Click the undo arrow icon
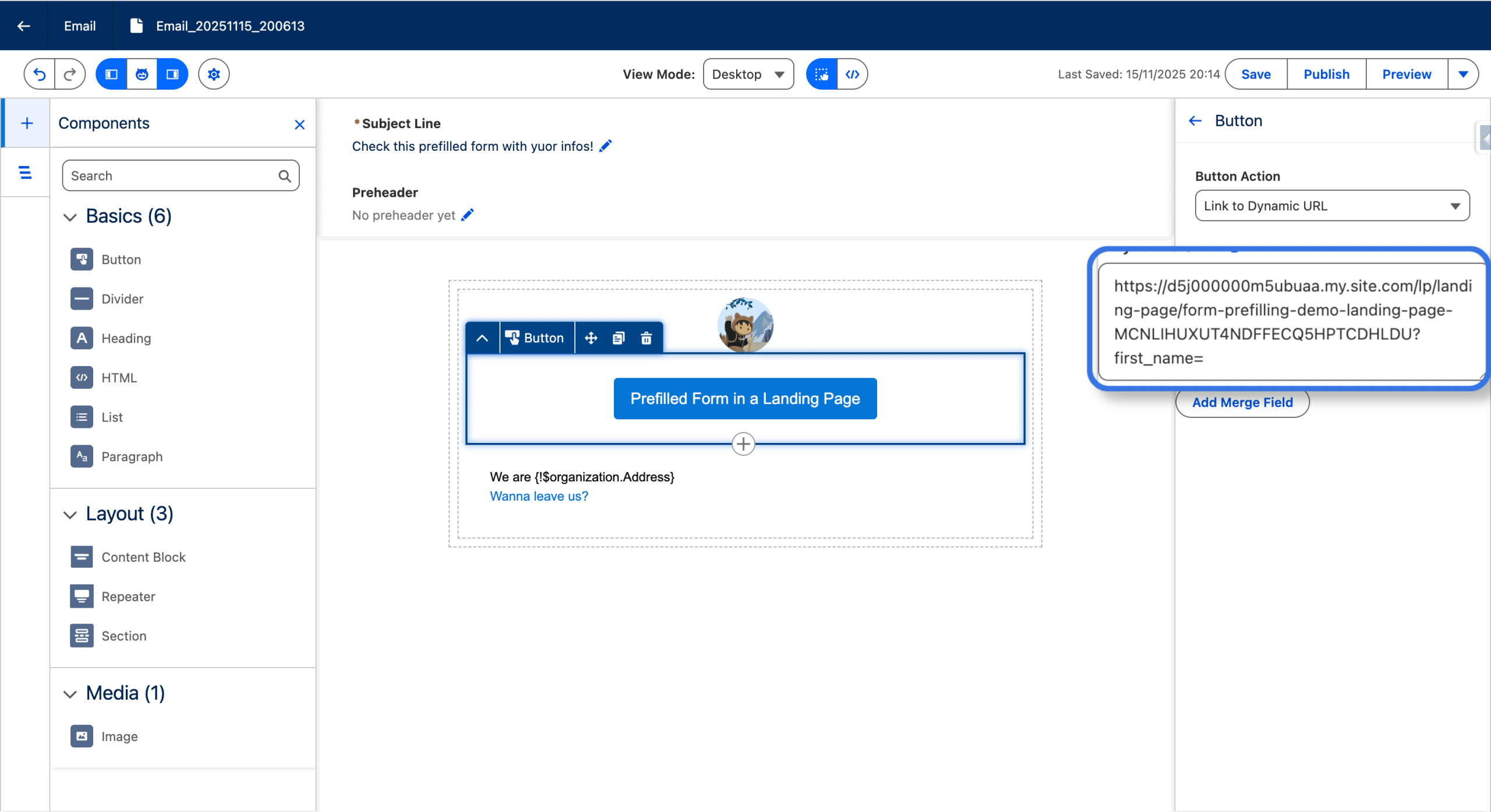 (40, 74)
